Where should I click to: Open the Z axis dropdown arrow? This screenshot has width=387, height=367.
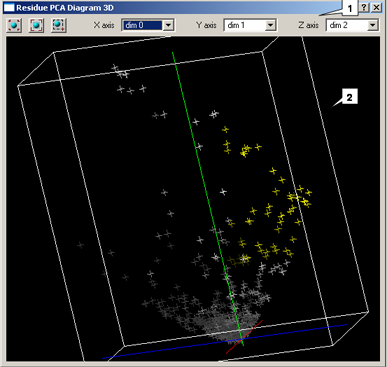373,25
